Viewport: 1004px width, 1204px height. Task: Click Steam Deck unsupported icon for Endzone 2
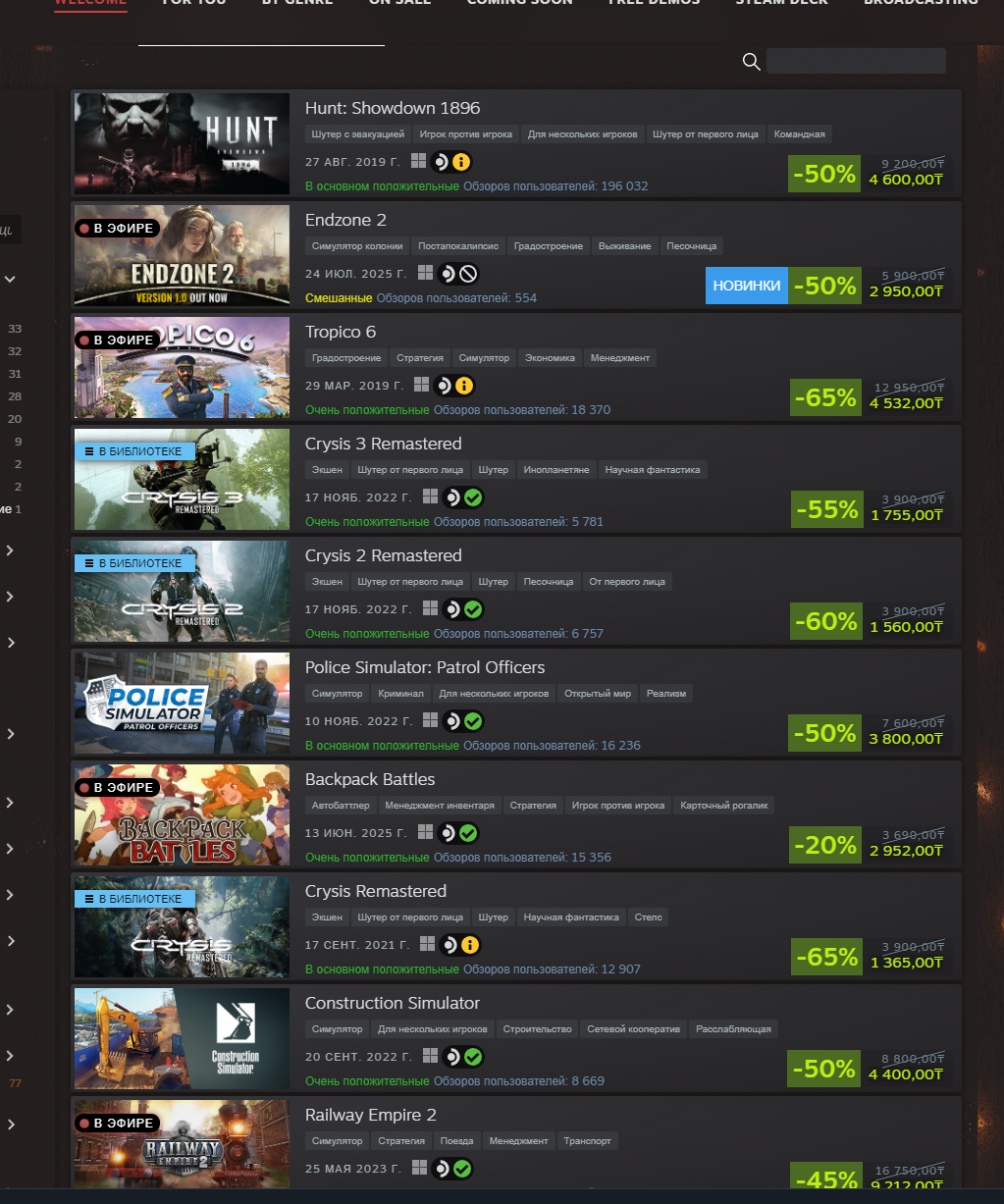point(467,274)
